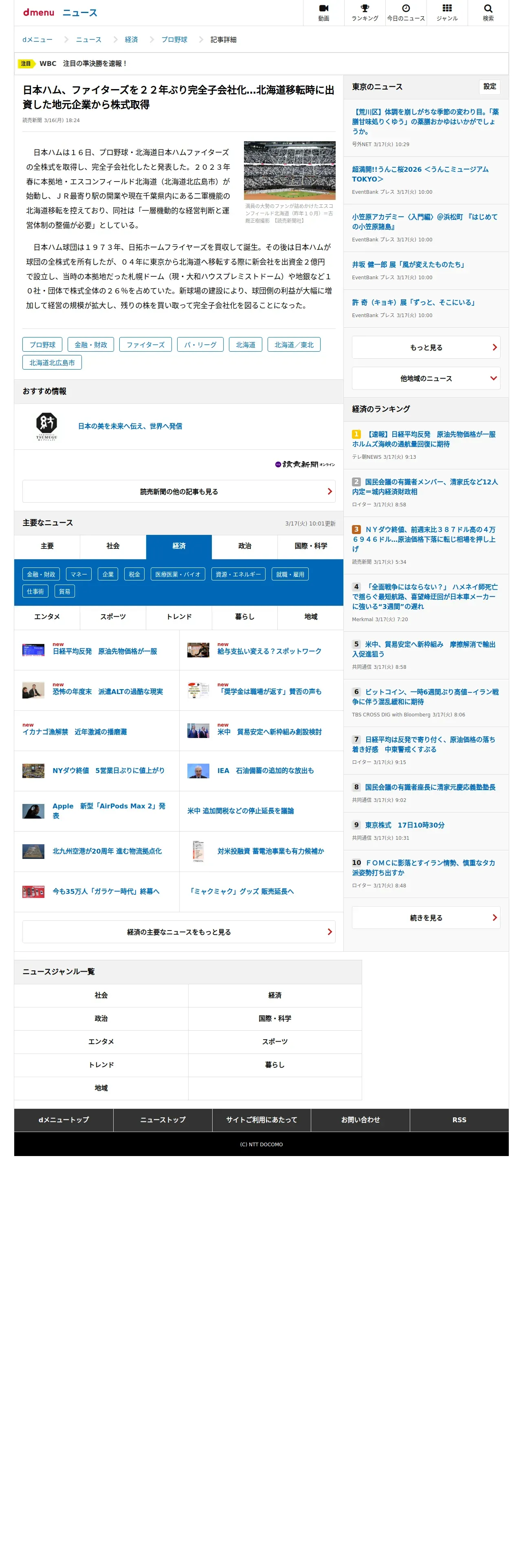Click ニューストップ footer link
Viewport: 523px width, 1568px height.
click(x=163, y=1120)
